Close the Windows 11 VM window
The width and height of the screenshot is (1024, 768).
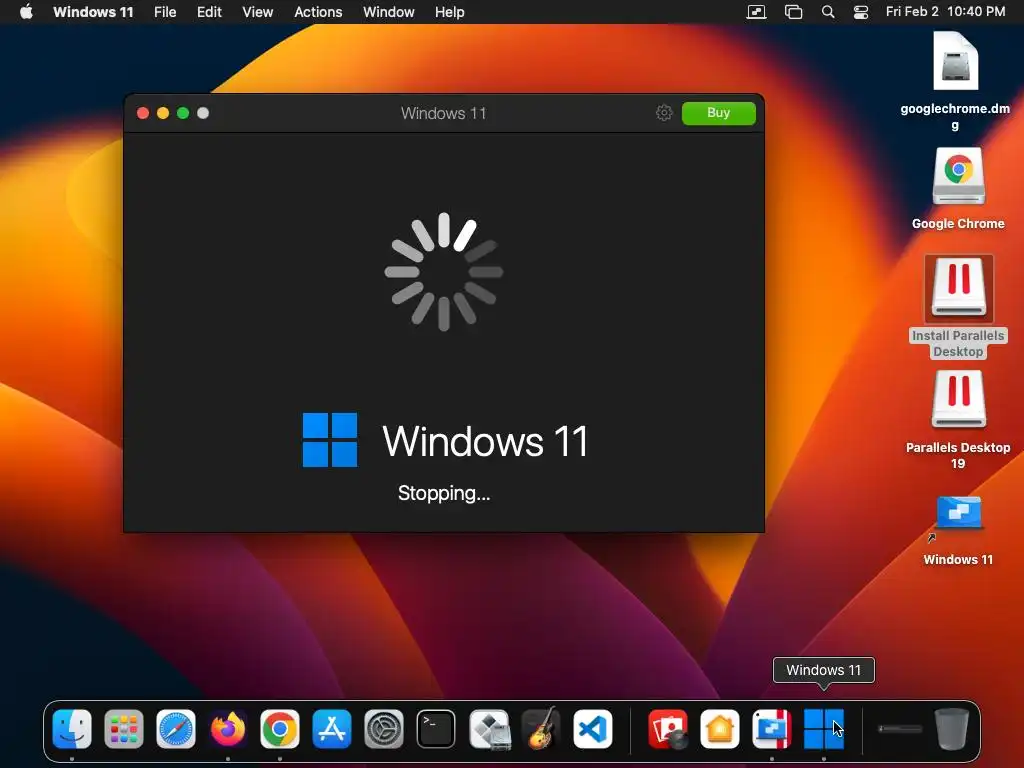tap(142, 113)
